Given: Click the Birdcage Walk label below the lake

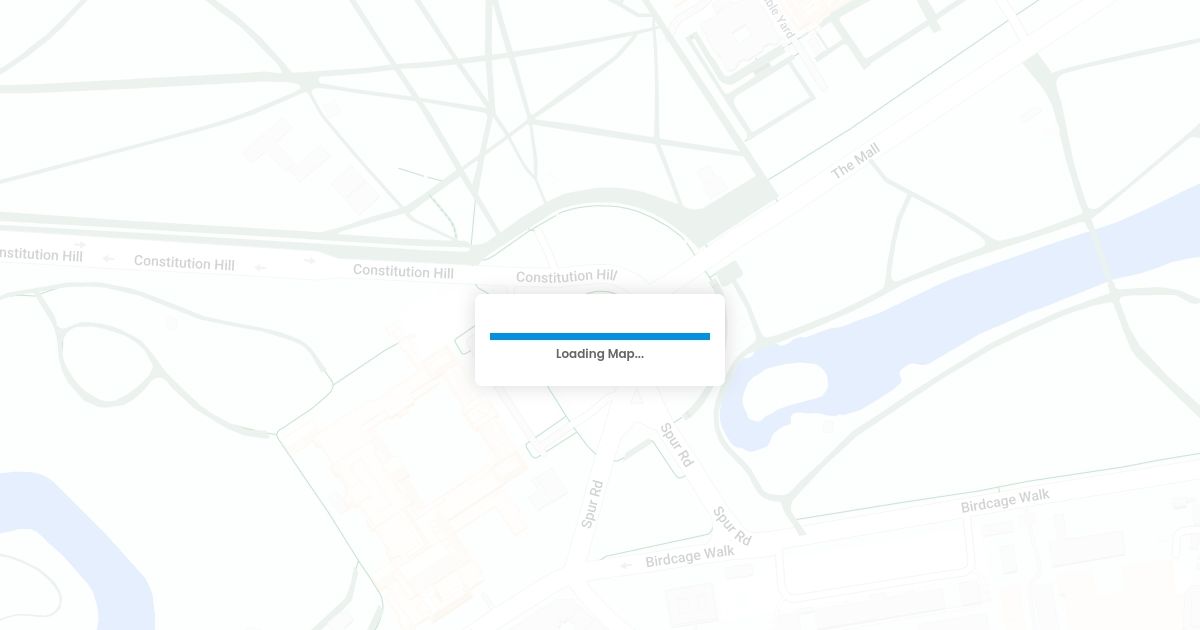Looking at the screenshot, I should (x=1005, y=500).
